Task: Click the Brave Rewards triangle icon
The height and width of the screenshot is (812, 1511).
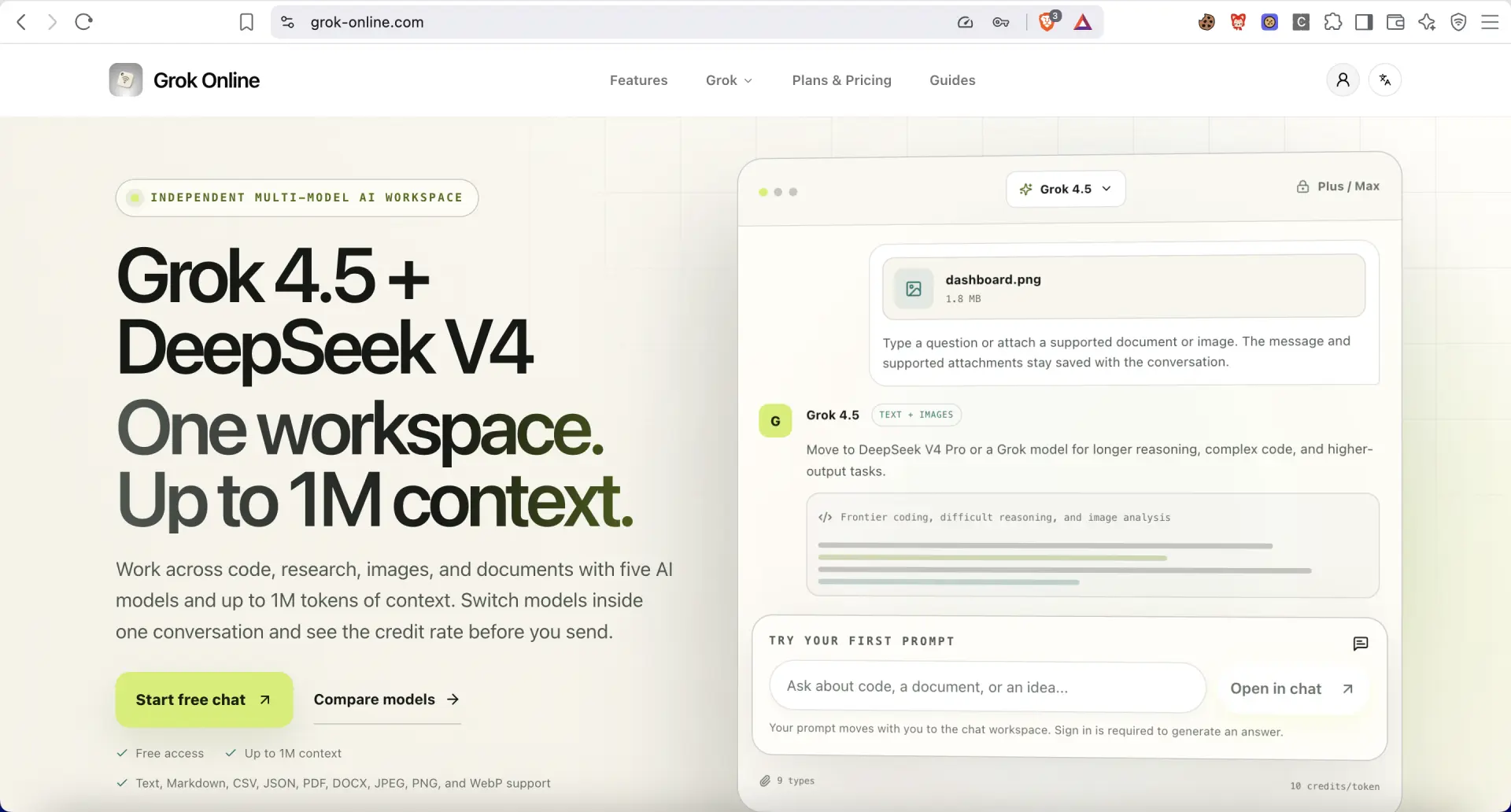Action: 1083,22
